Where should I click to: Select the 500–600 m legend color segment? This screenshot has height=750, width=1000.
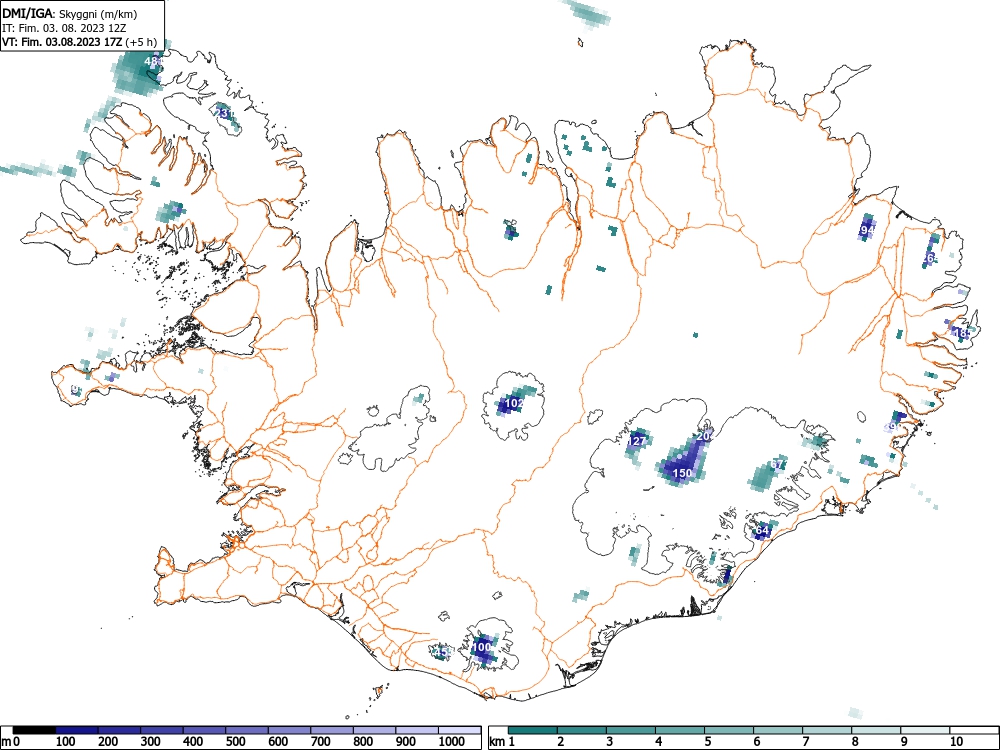(x=247, y=730)
